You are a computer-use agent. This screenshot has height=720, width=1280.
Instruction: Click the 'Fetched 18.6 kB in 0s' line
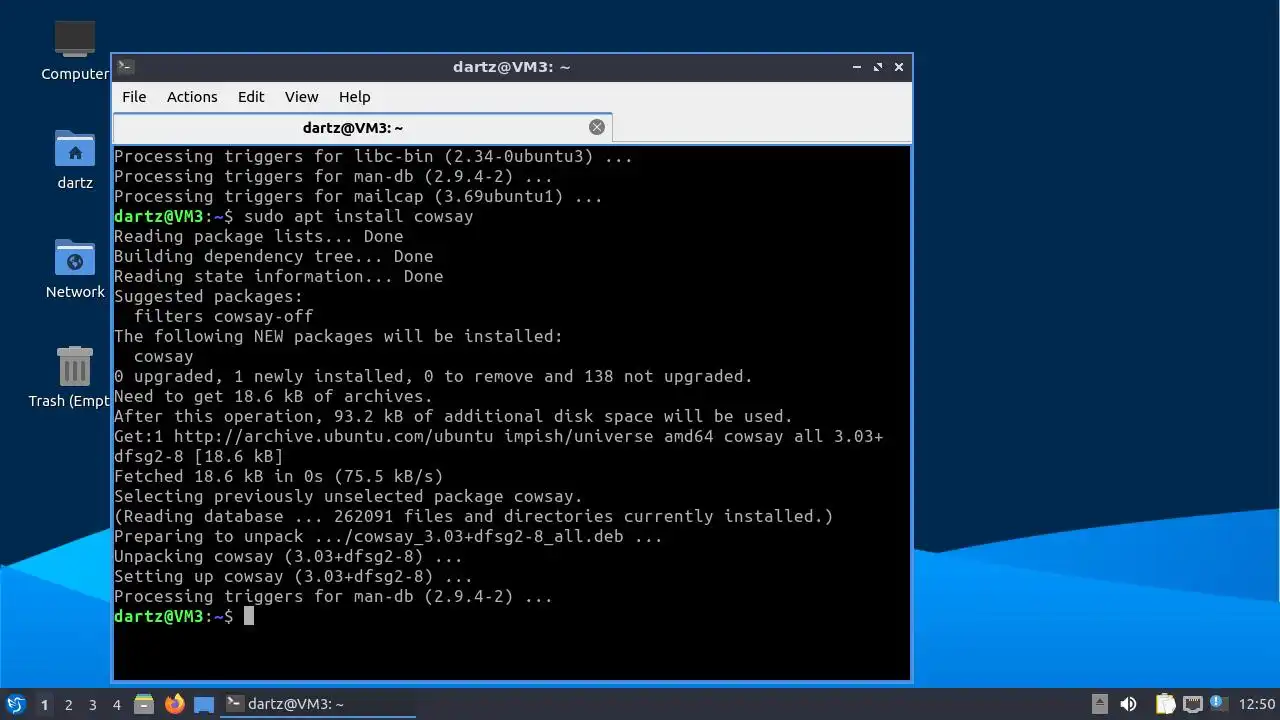point(278,476)
